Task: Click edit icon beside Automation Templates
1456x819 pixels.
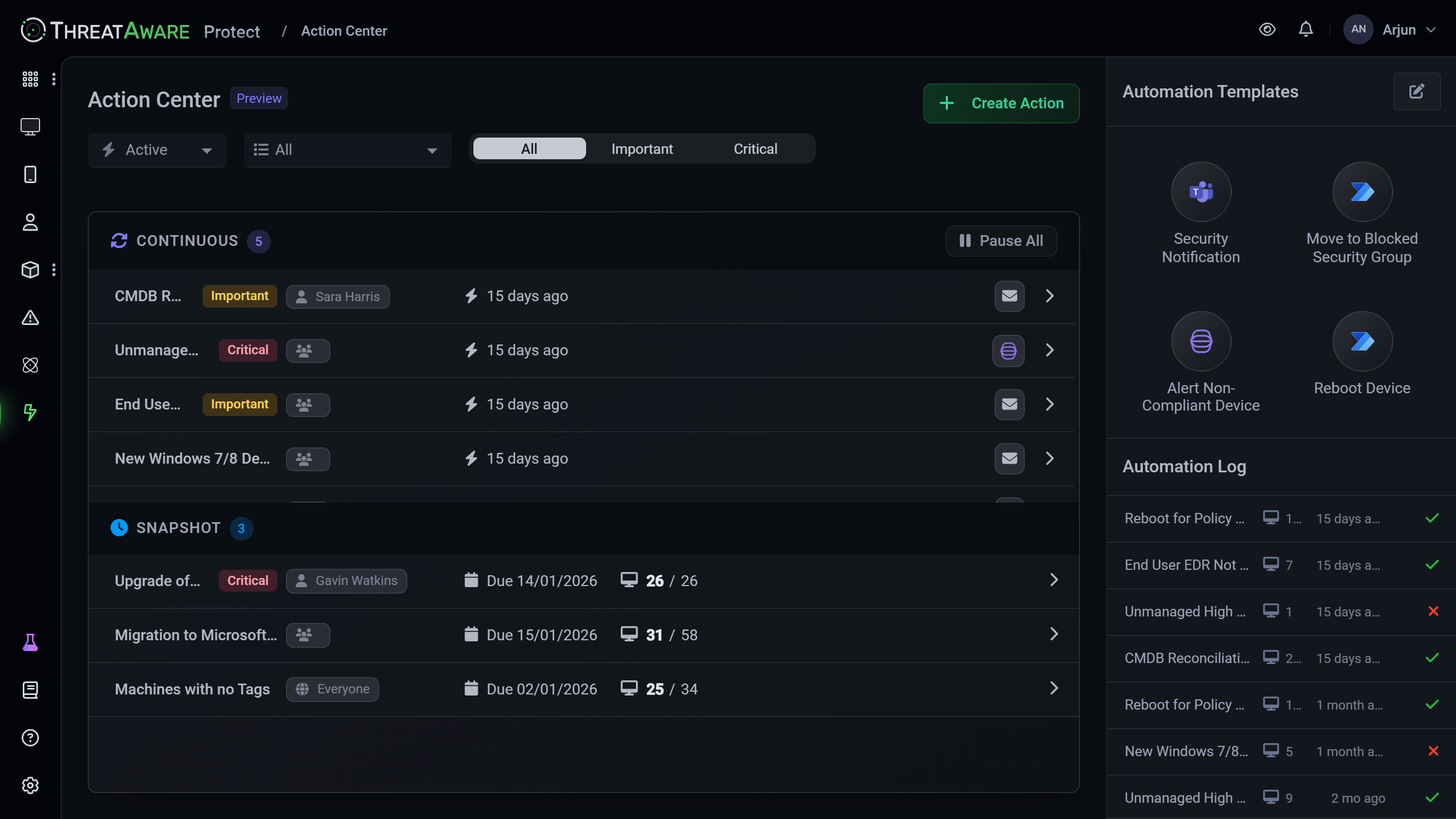Action: tap(1416, 92)
